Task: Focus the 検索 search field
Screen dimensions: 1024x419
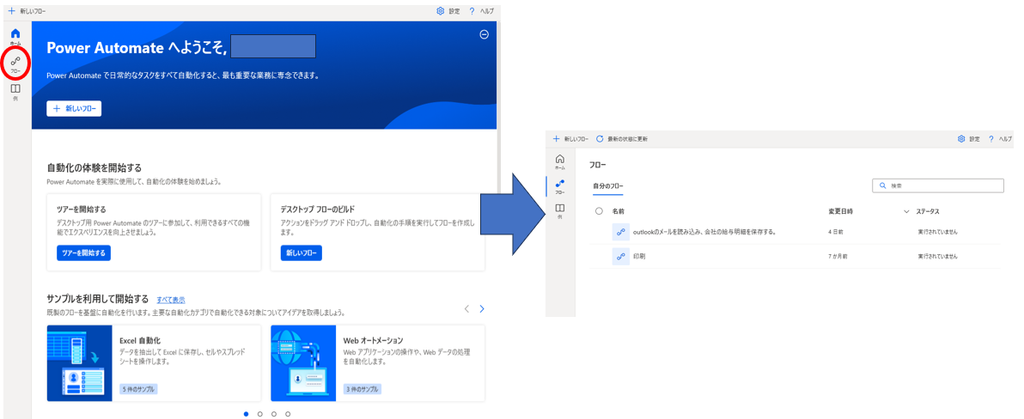Action: pos(938,186)
